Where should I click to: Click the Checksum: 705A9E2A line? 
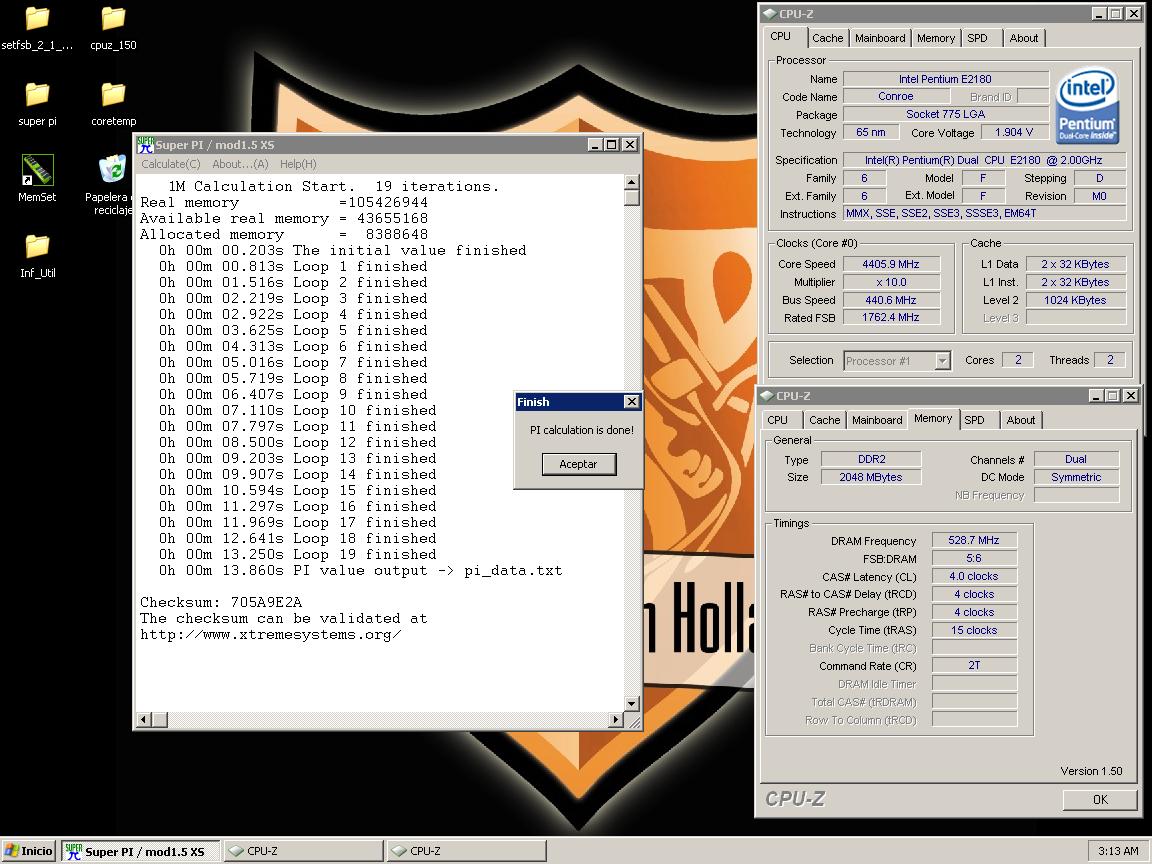(x=221, y=602)
